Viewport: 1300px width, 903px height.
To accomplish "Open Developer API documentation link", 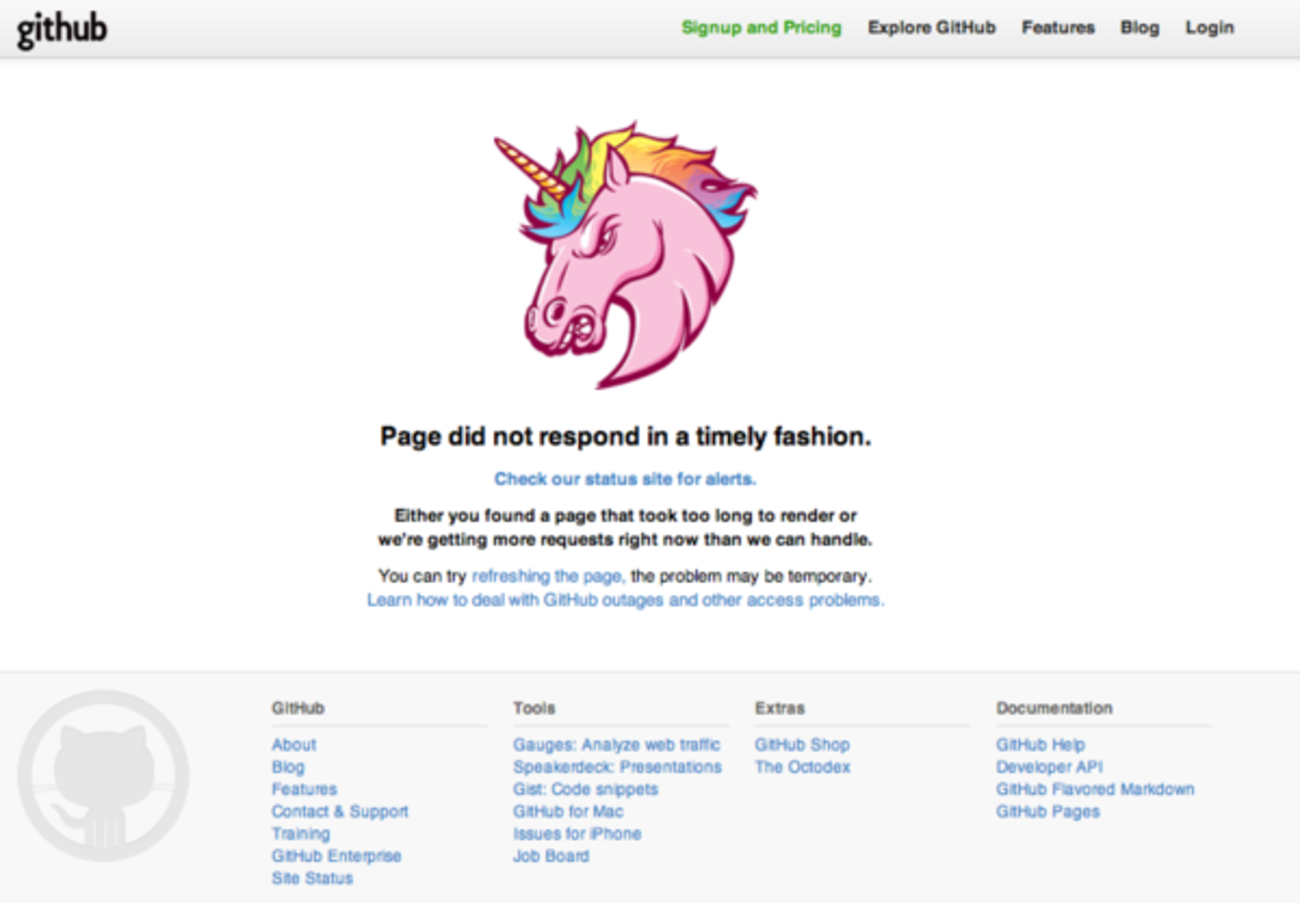I will pos(1048,767).
